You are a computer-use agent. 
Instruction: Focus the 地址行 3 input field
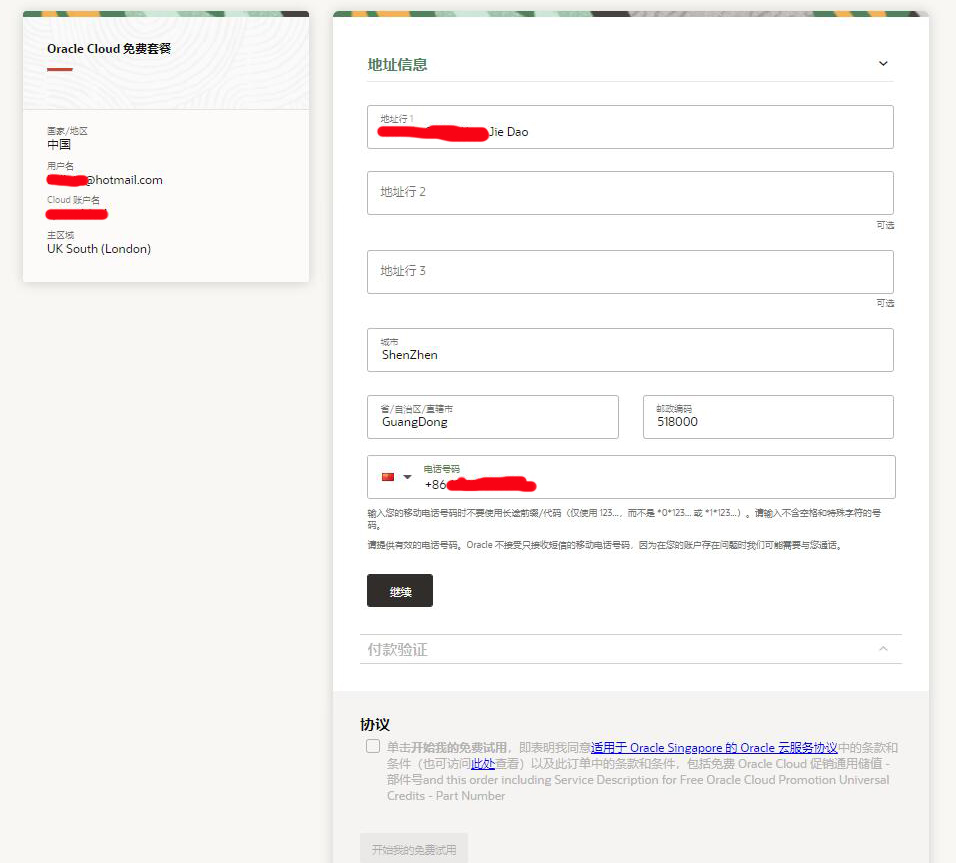pyautogui.click(x=630, y=272)
